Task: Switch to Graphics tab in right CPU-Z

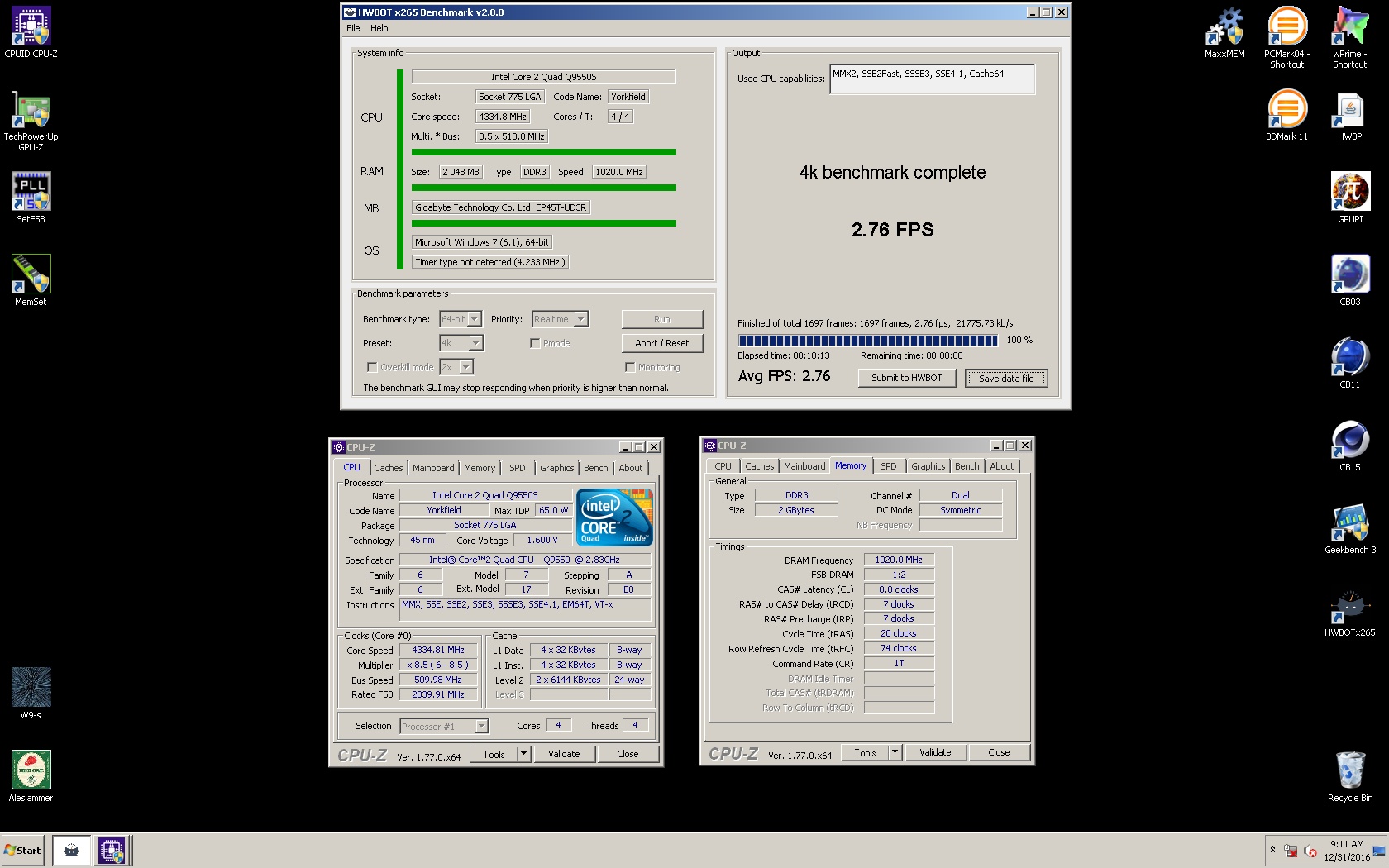Action: tap(928, 466)
